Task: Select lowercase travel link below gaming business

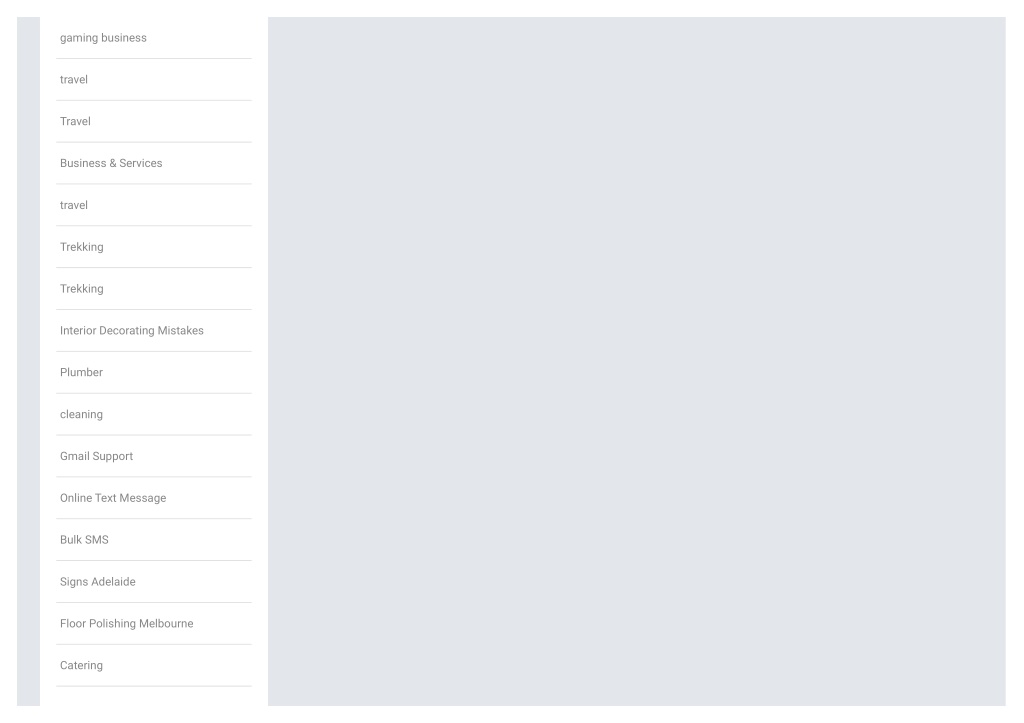Action: (x=74, y=80)
